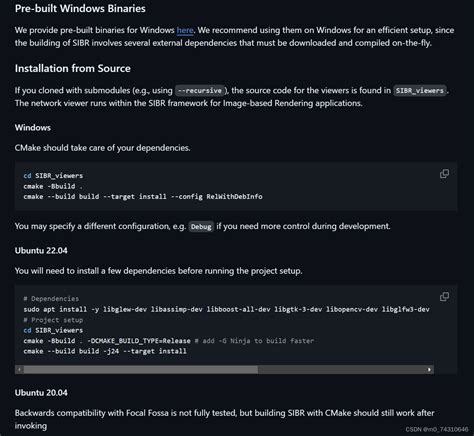Click the '# Dependencies' comment line
Viewport: 474px width, 436px height.
(x=51, y=299)
